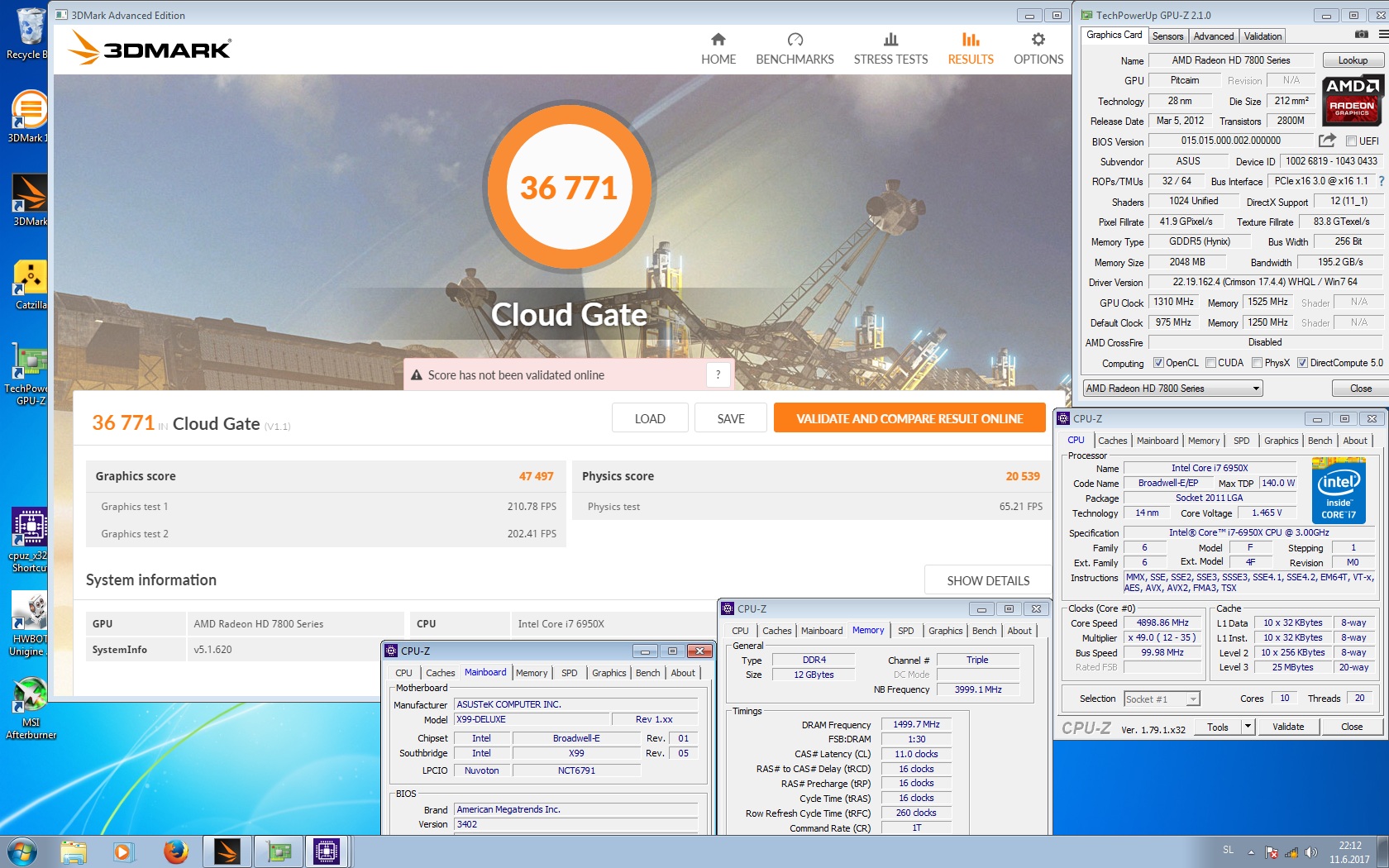Click the bus interface question mark in GPU-Z
Viewport: 1389px width, 868px height.
1381,181
